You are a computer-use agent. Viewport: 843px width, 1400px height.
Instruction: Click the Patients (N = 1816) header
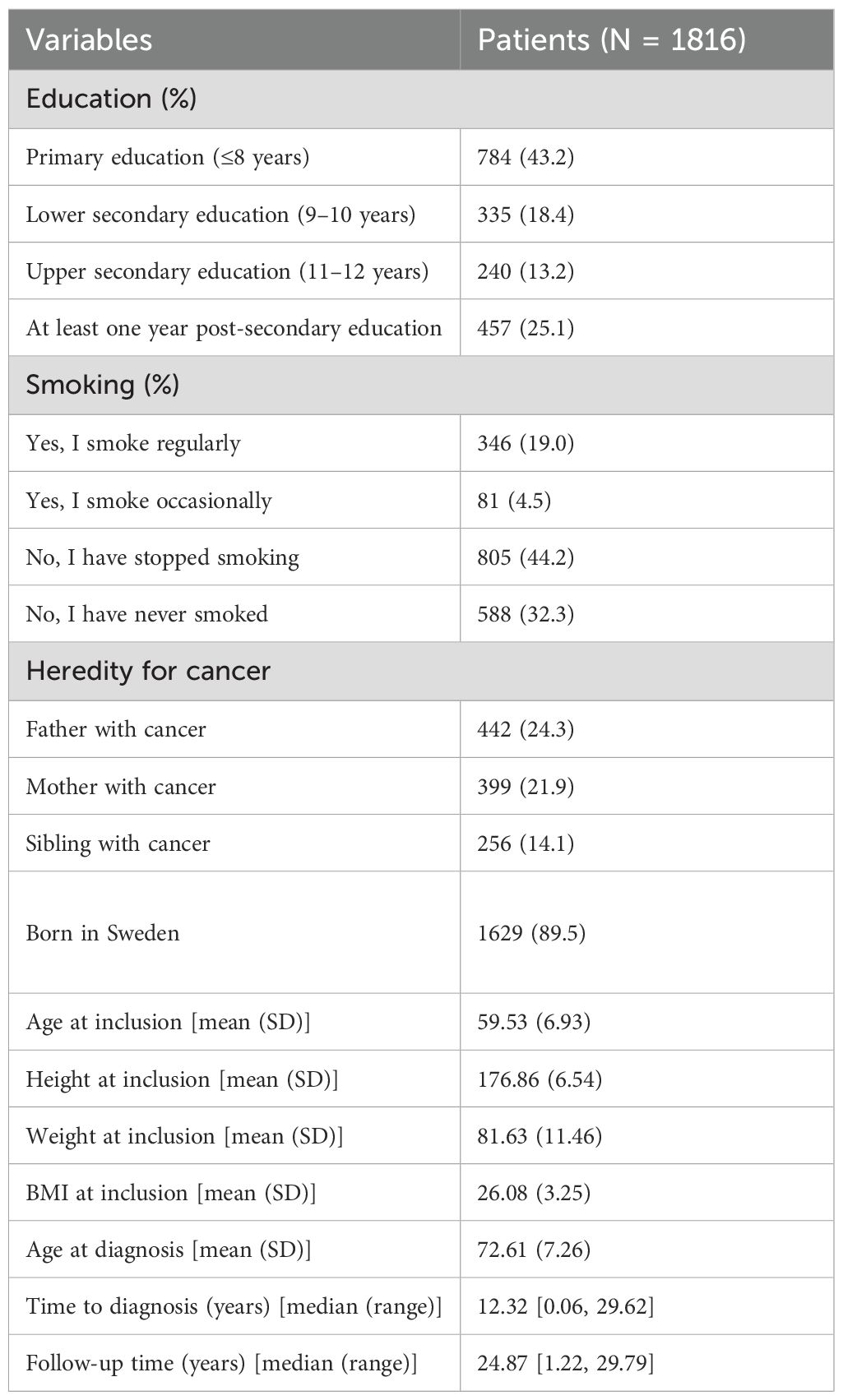[611, 40]
